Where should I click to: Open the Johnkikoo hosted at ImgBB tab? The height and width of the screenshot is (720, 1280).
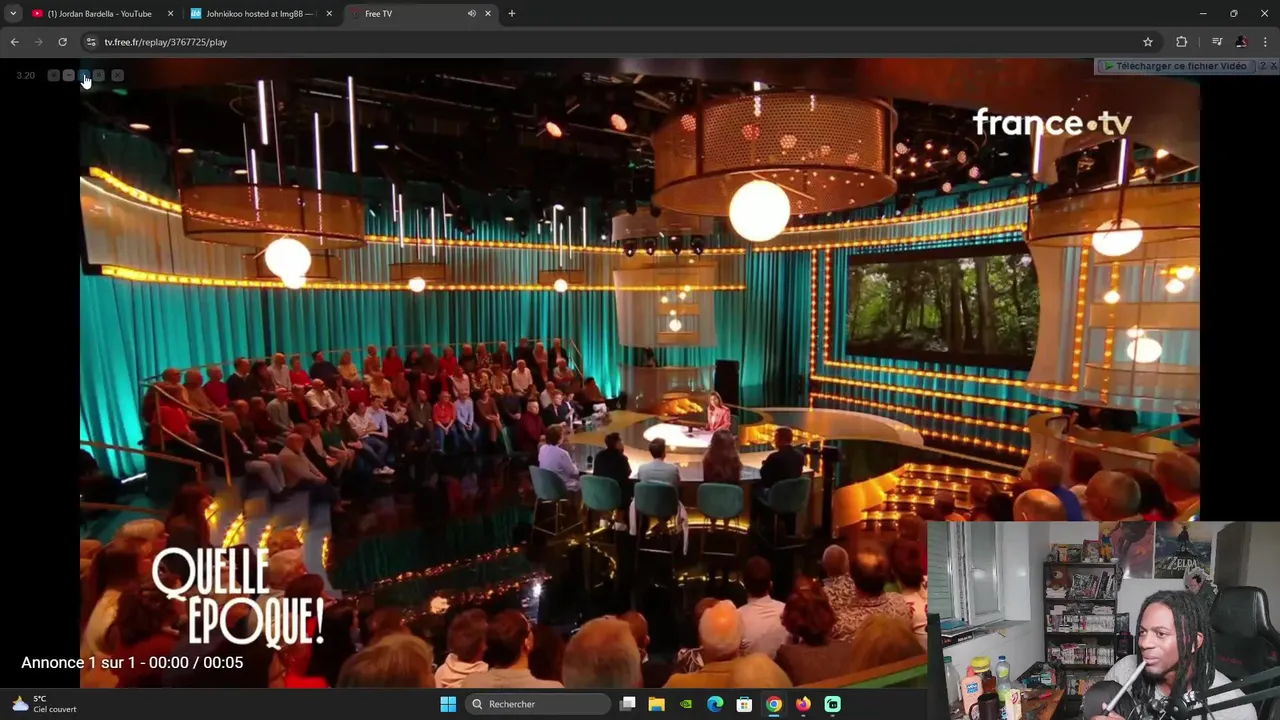[x=260, y=14]
